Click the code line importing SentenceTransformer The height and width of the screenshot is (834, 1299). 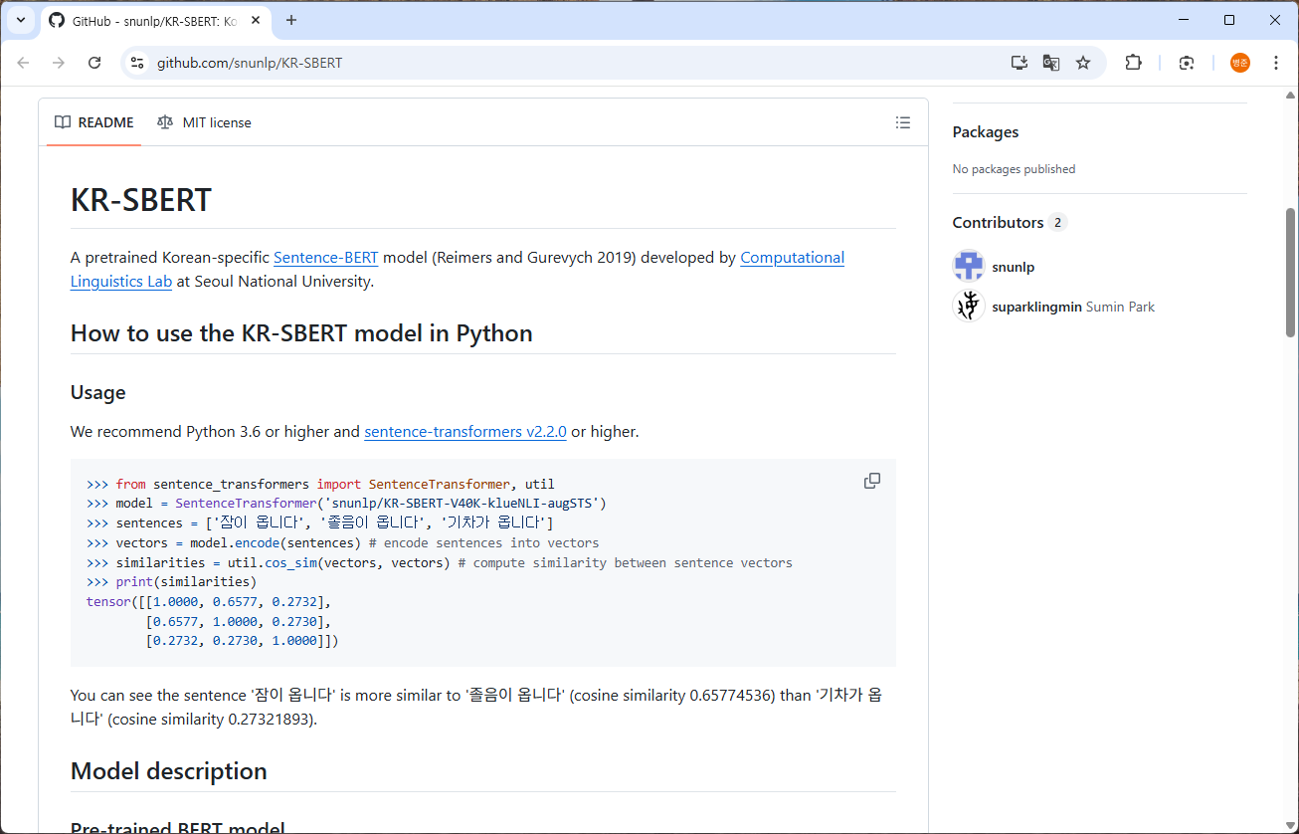pyautogui.click(x=320, y=484)
